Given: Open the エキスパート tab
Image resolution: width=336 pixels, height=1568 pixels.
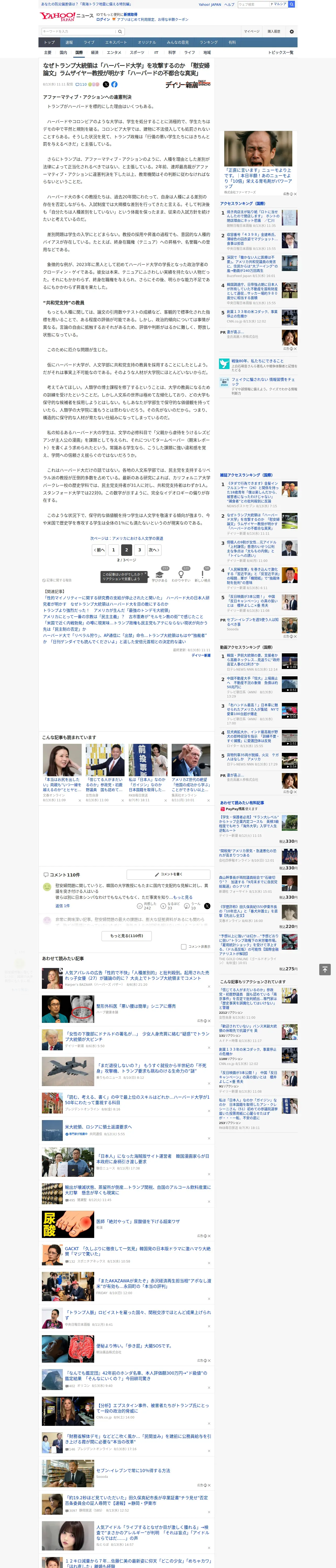Looking at the screenshot, I should [116, 43].
